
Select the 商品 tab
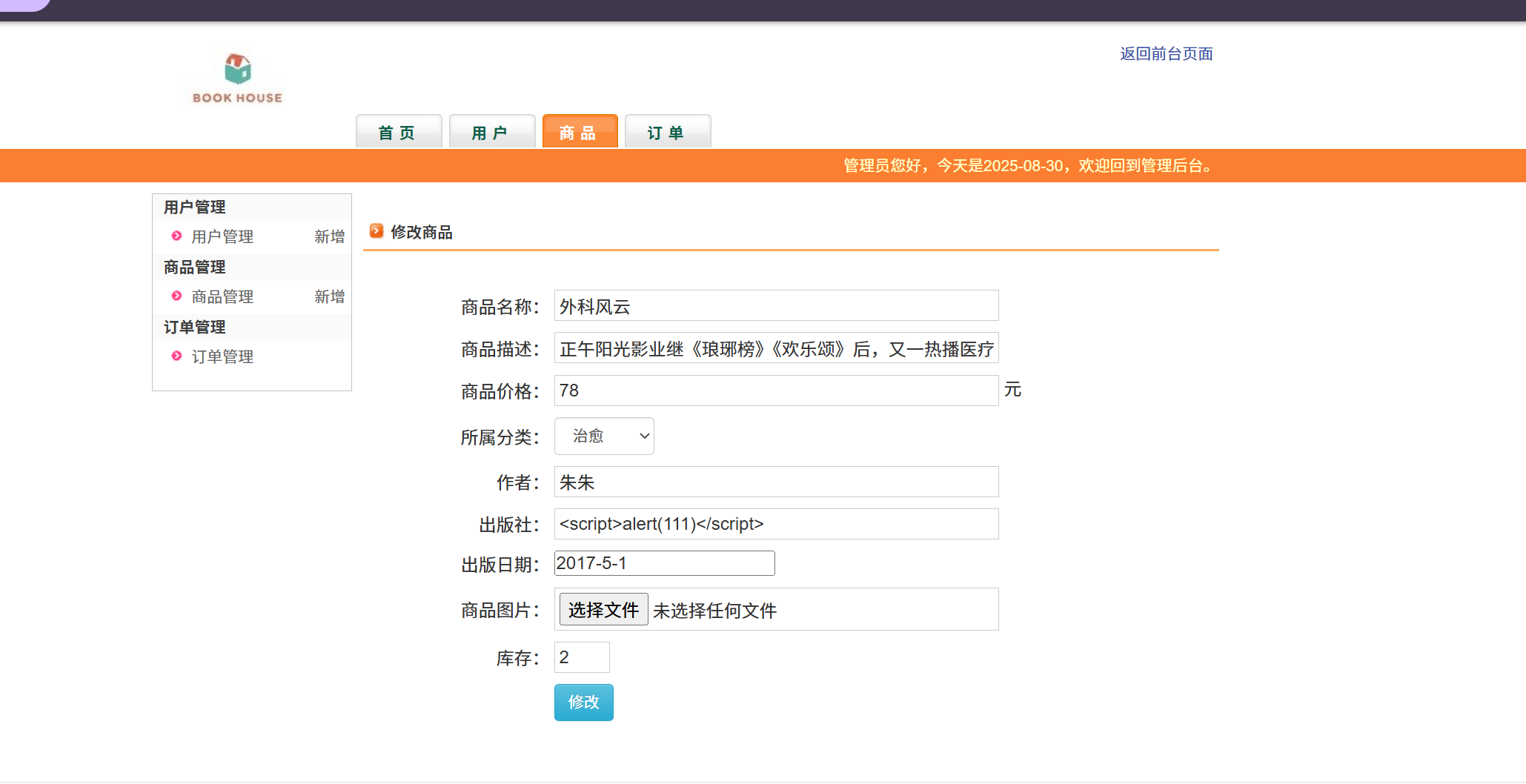click(x=580, y=133)
